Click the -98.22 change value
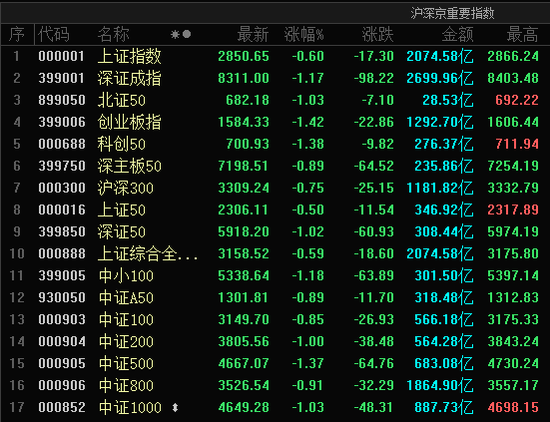The image size is (550, 422). point(374,78)
